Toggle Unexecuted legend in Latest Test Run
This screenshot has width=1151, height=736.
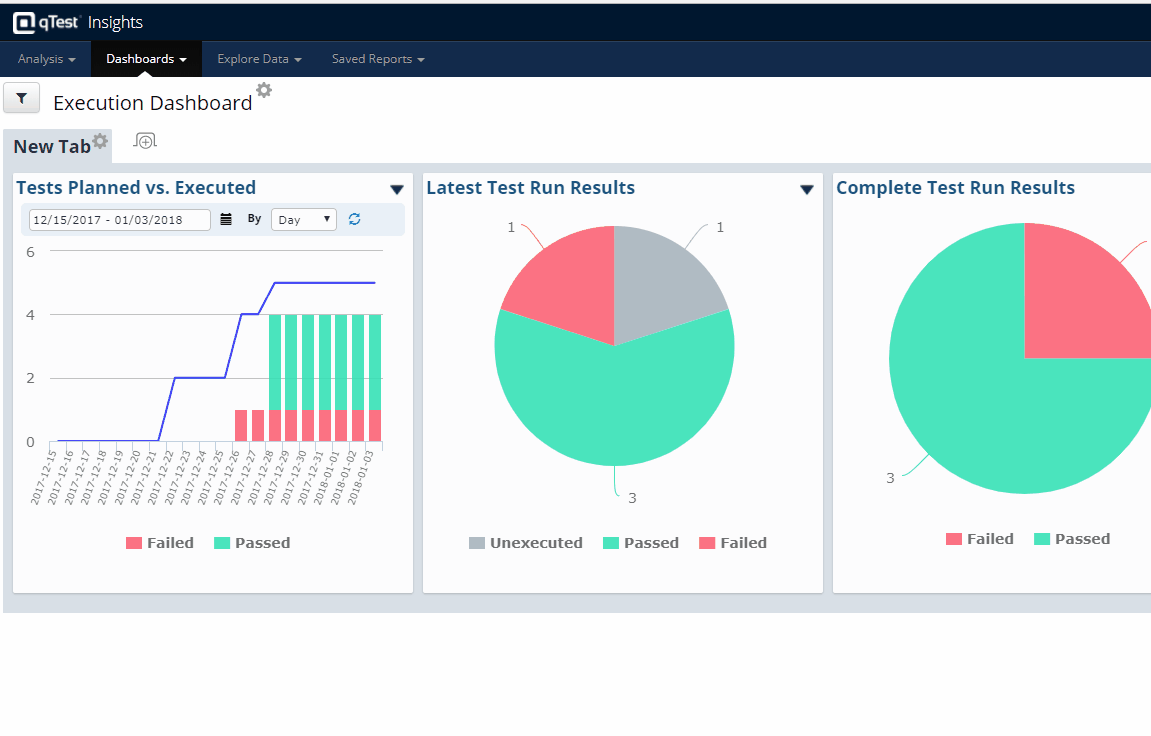(525, 543)
